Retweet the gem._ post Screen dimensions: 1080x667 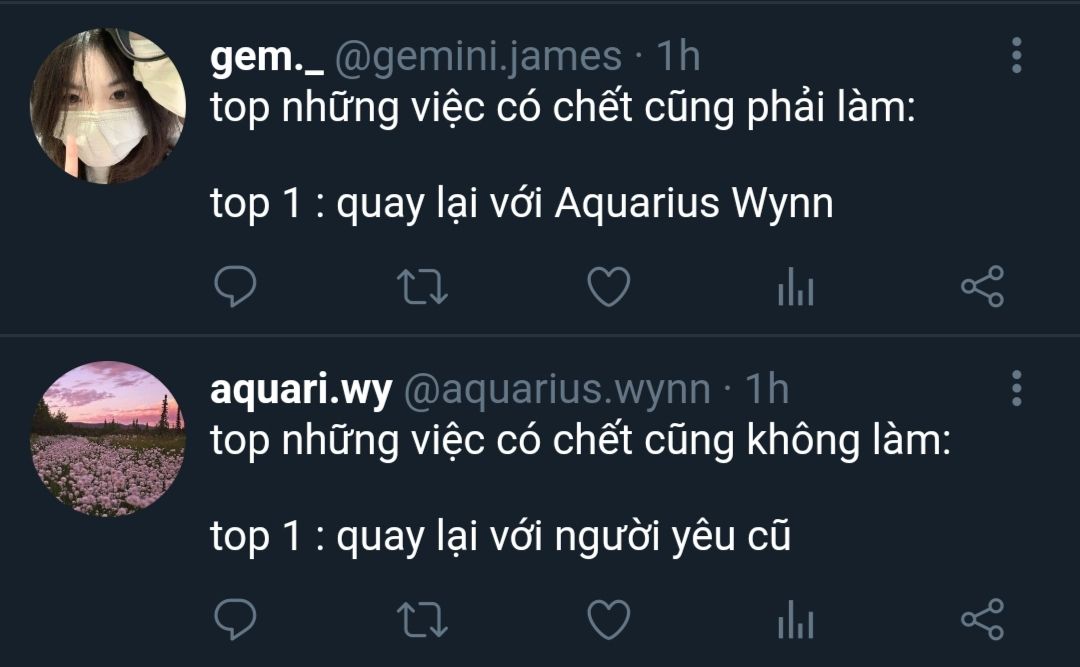point(422,287)
